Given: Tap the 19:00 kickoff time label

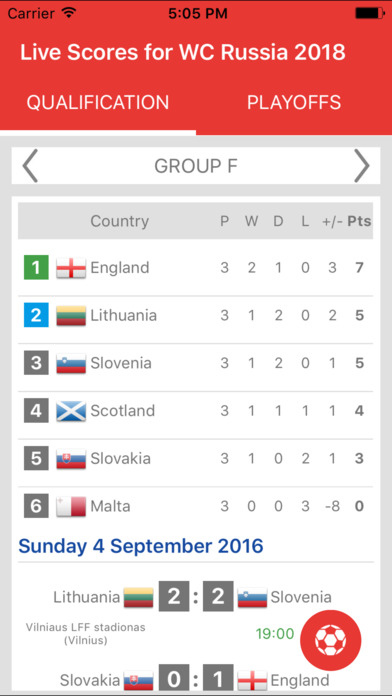Looking at the screenshot, I should click(275, 634).
